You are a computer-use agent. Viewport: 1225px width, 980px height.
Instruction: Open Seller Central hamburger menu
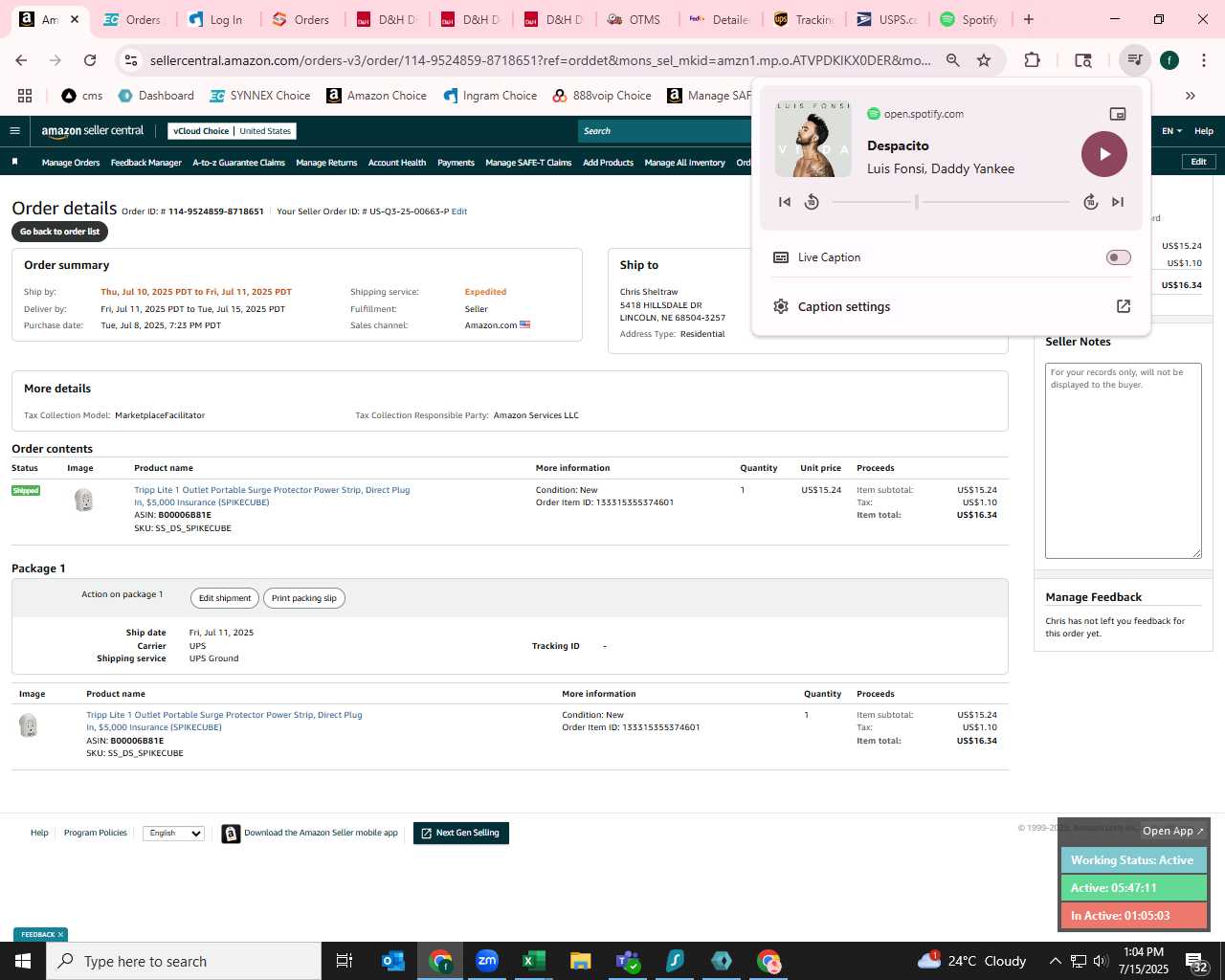(x=14, y=131)
